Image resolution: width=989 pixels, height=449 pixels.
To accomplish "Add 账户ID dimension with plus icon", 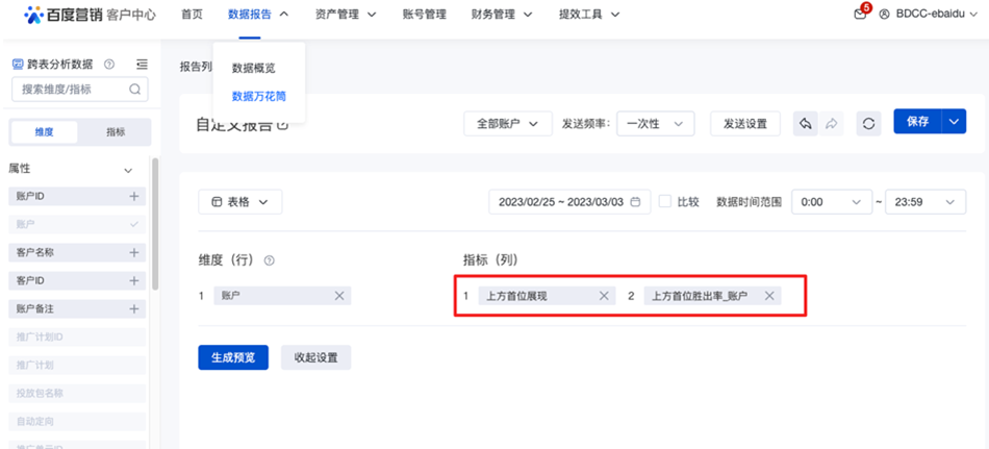I will click(134, 197).
